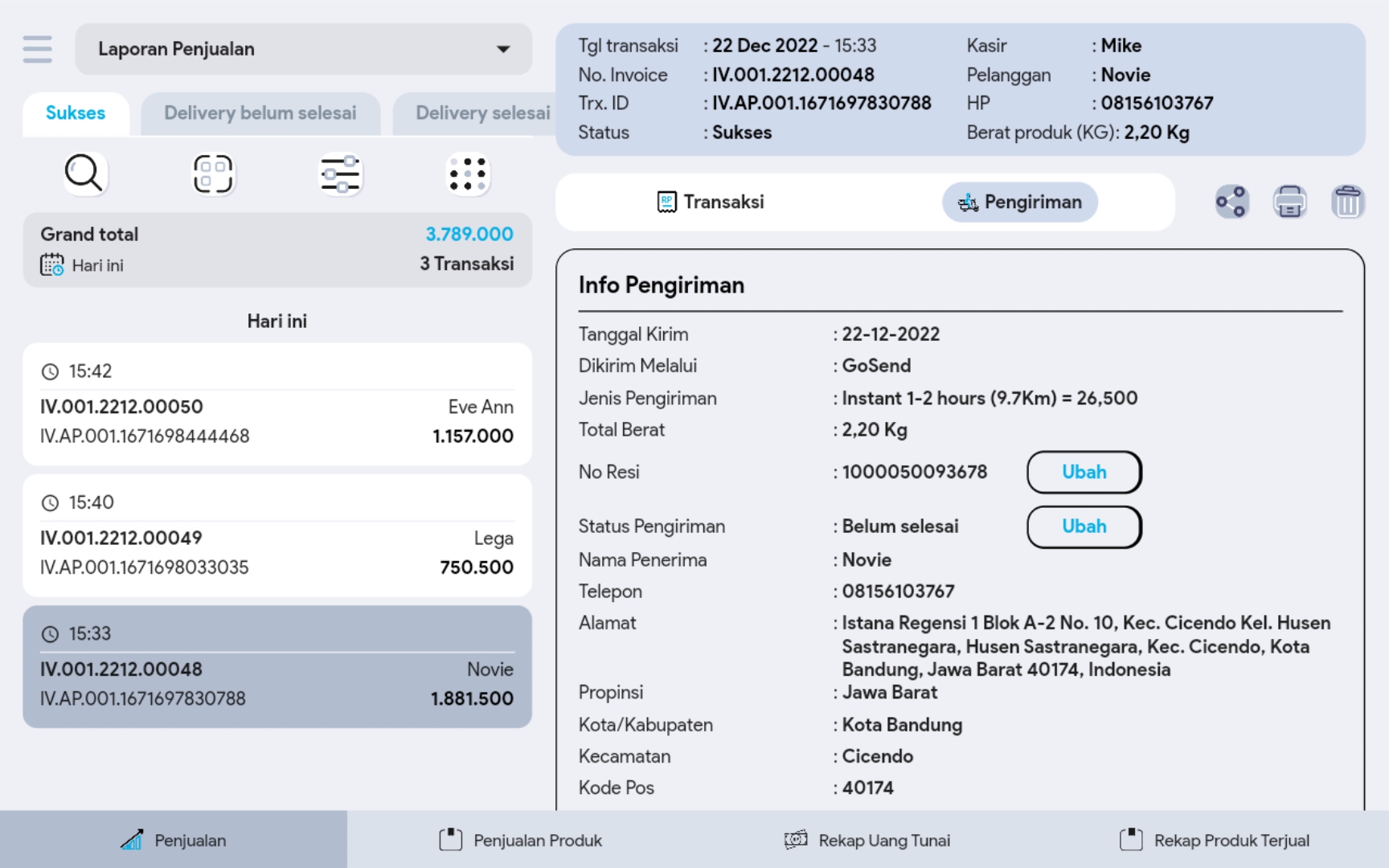
Task: Open the Delivery selesai tab
Action: (x=482, y=113)
